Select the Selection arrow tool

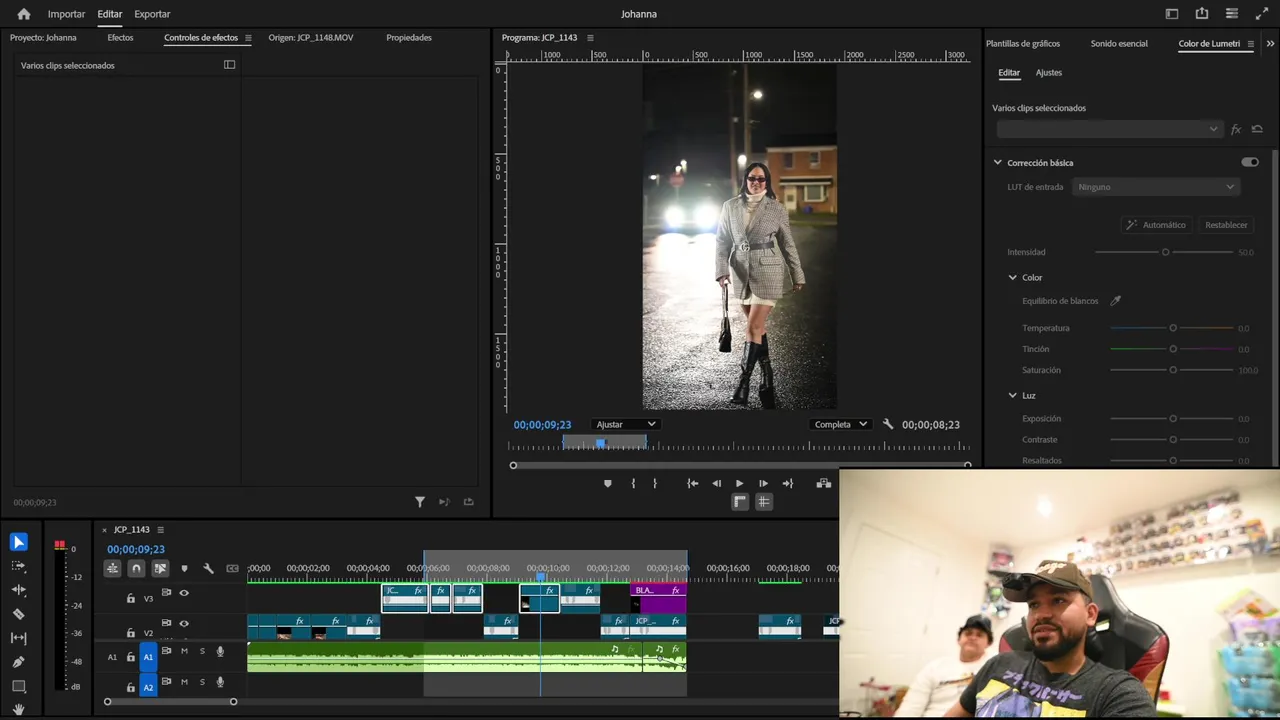click(x=18, y=542)
